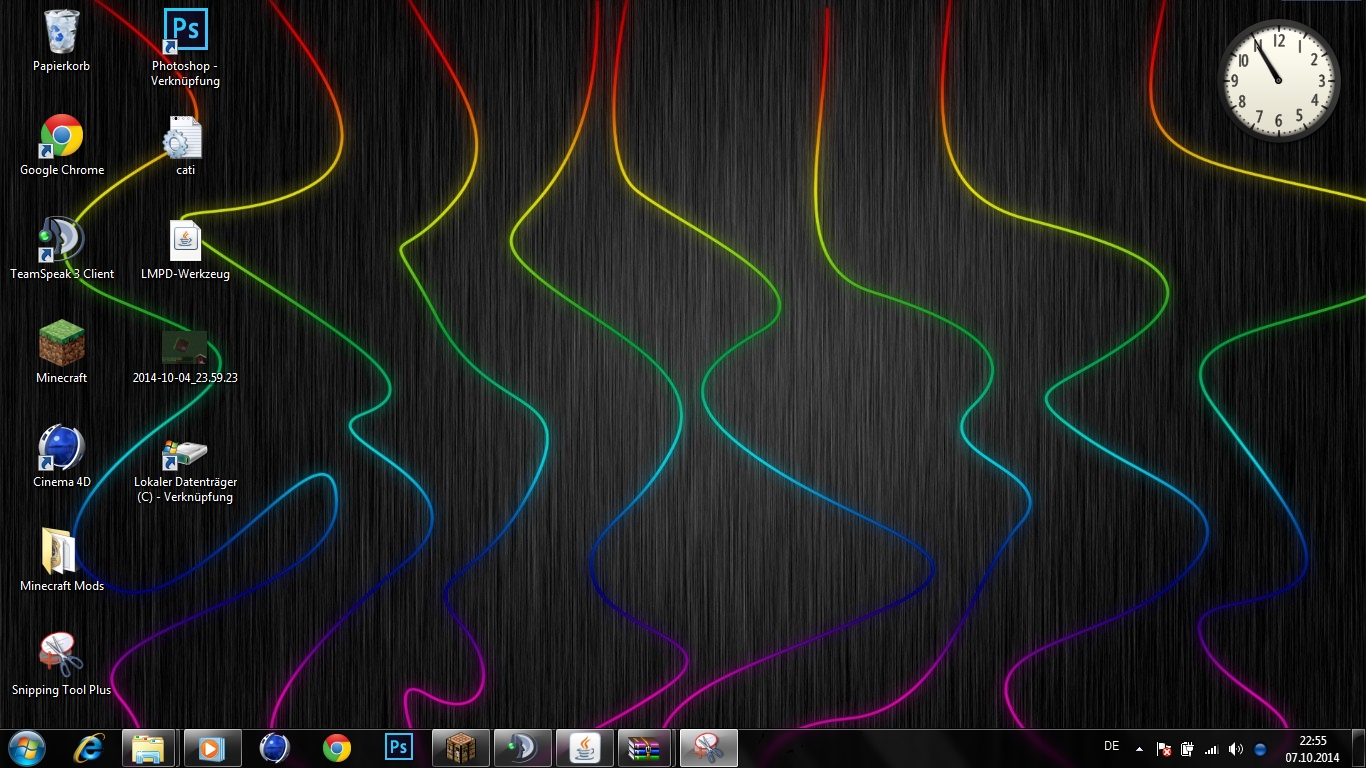Launch Internet Explorer from the taskbar

[89, 748]
